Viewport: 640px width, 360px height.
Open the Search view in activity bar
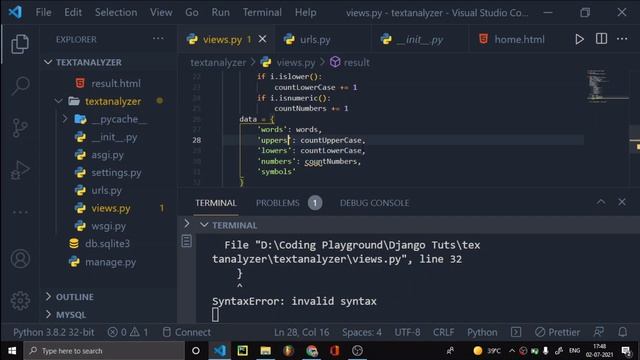tap(20, 86)
